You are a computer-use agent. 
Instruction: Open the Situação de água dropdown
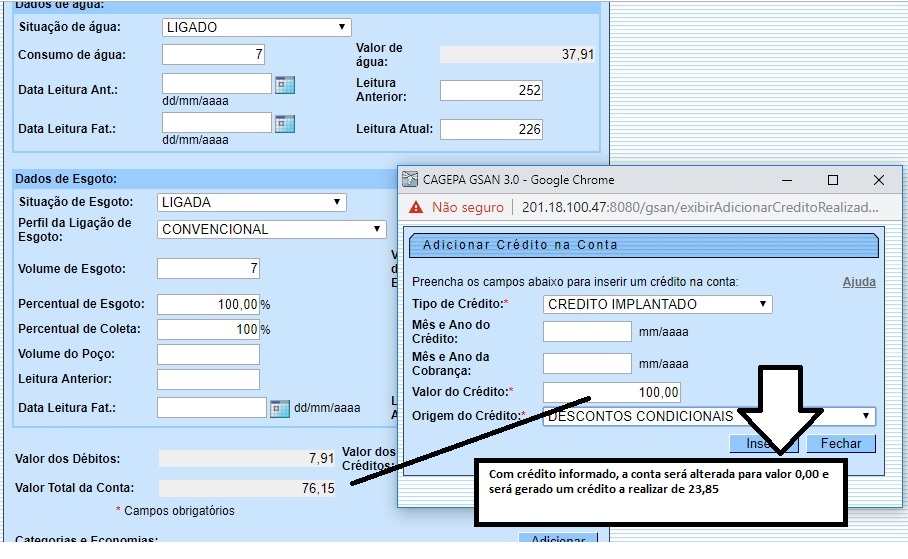(x=257, y=27)
